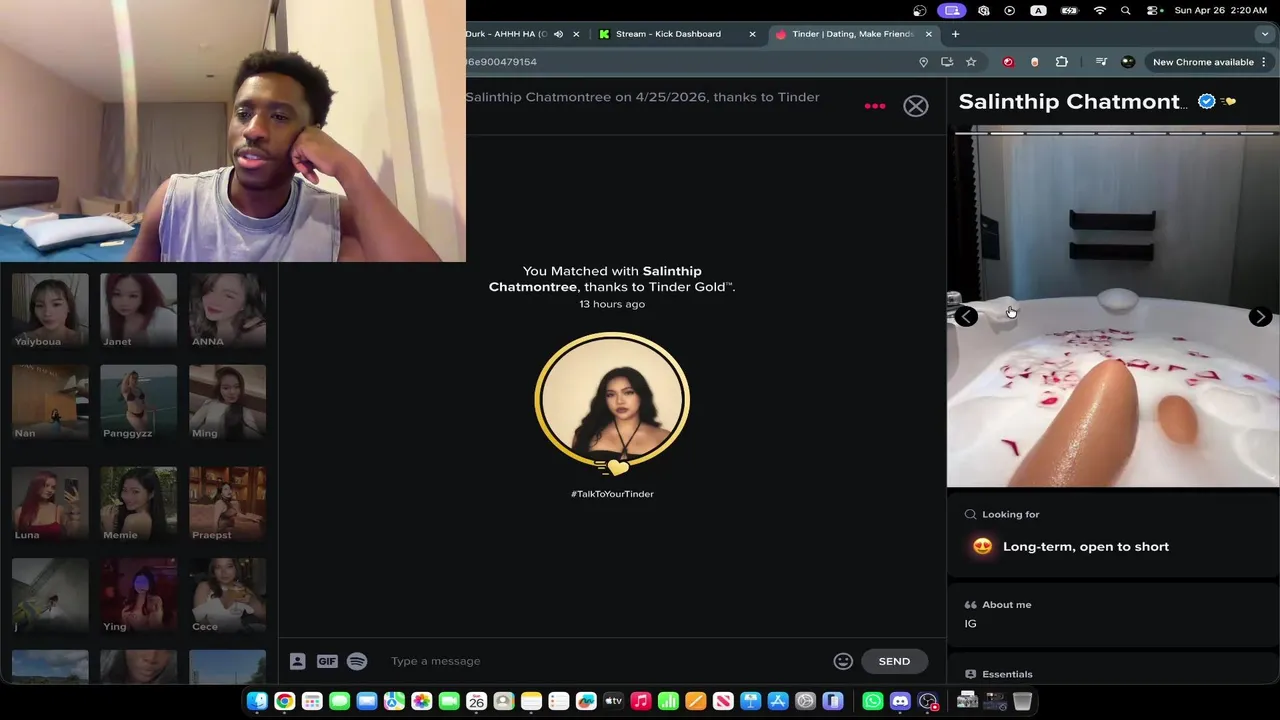Expand the tab search dropdown in Chrome
This screenshot has height=720, width=1280.
tap(1264, 34)
